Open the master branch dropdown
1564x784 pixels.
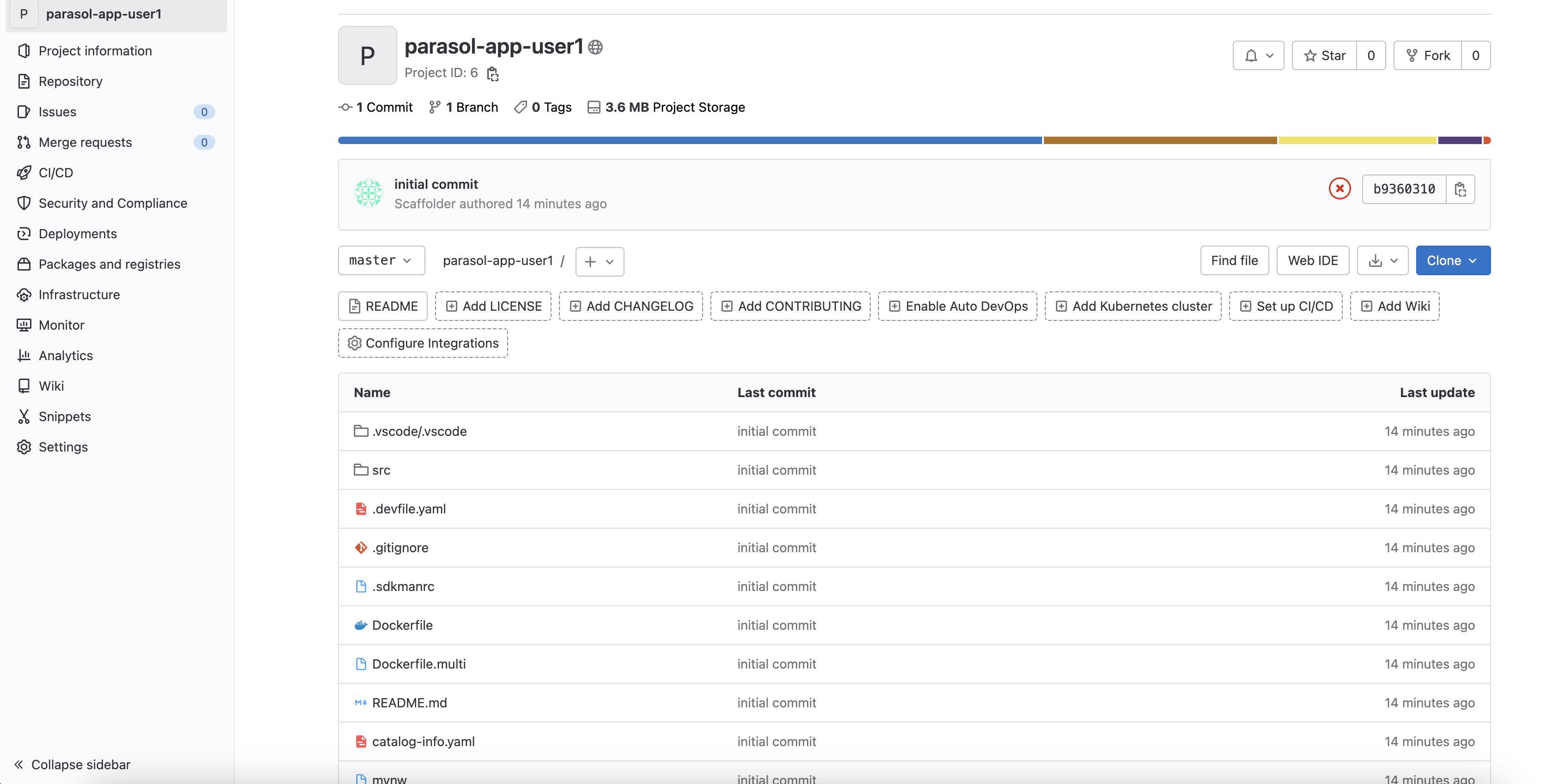pos(381,260)
